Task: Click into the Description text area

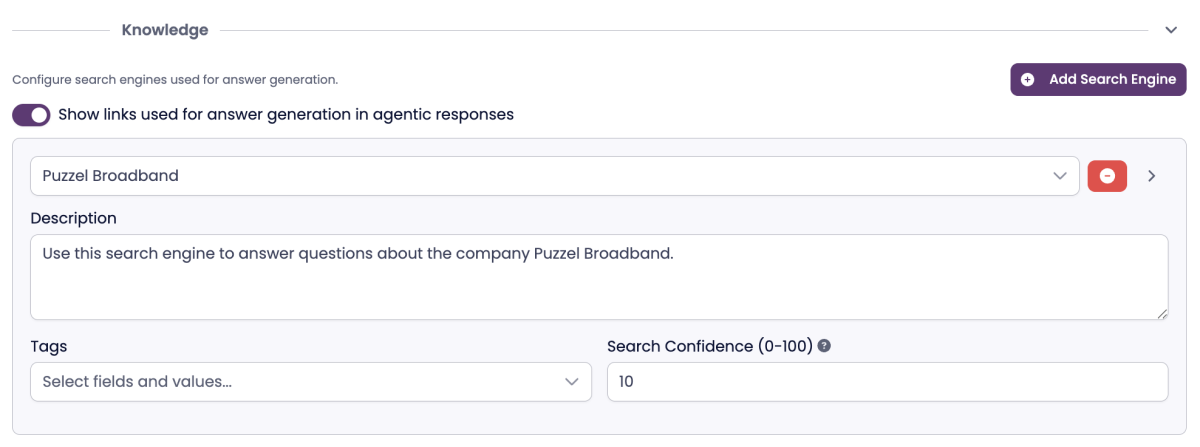Action: (x=598, y=277)
